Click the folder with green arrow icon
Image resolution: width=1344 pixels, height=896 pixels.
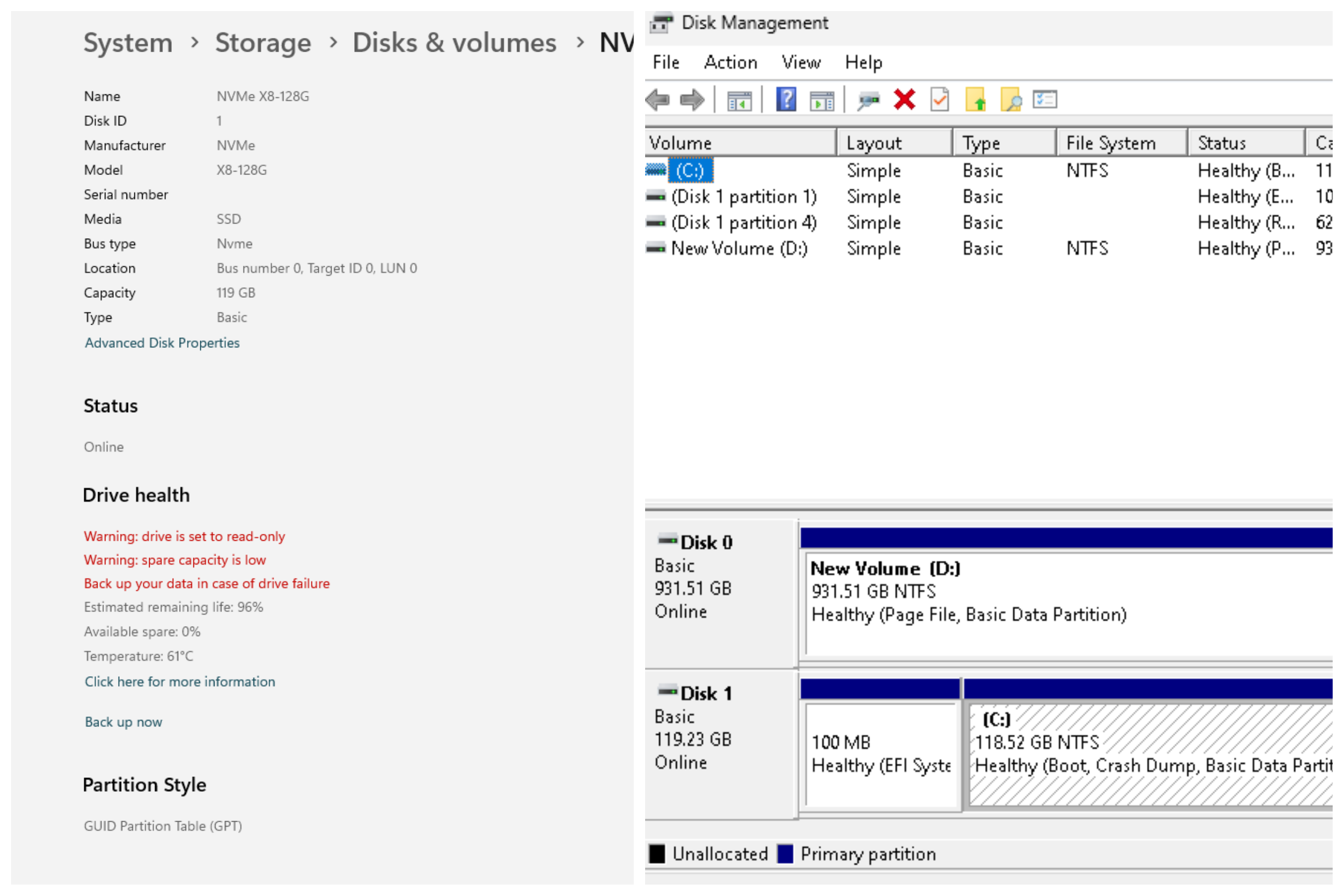tap(976, 100)
